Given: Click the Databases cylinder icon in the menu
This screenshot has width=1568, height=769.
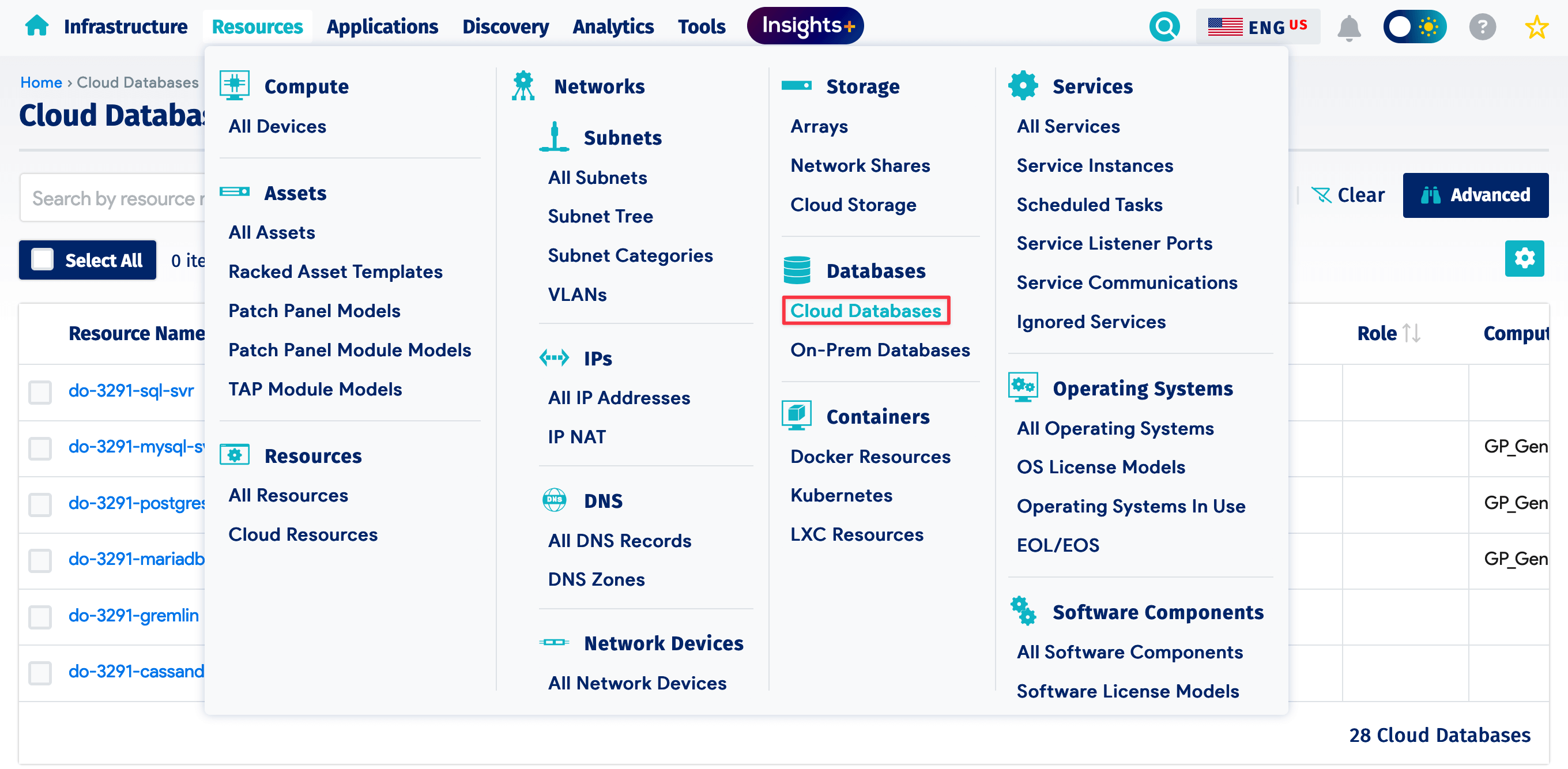Looking at the screenshot, I should [x=797, y=269].
